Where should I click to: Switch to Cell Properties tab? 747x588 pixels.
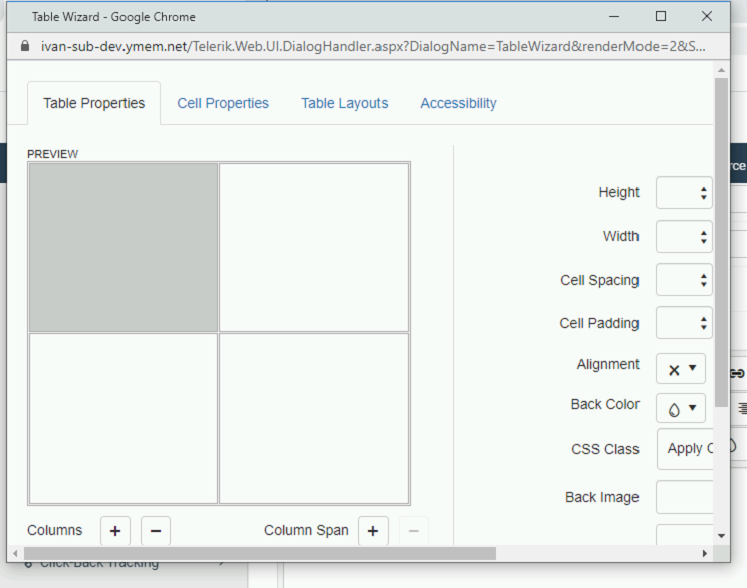coord(223,103)
